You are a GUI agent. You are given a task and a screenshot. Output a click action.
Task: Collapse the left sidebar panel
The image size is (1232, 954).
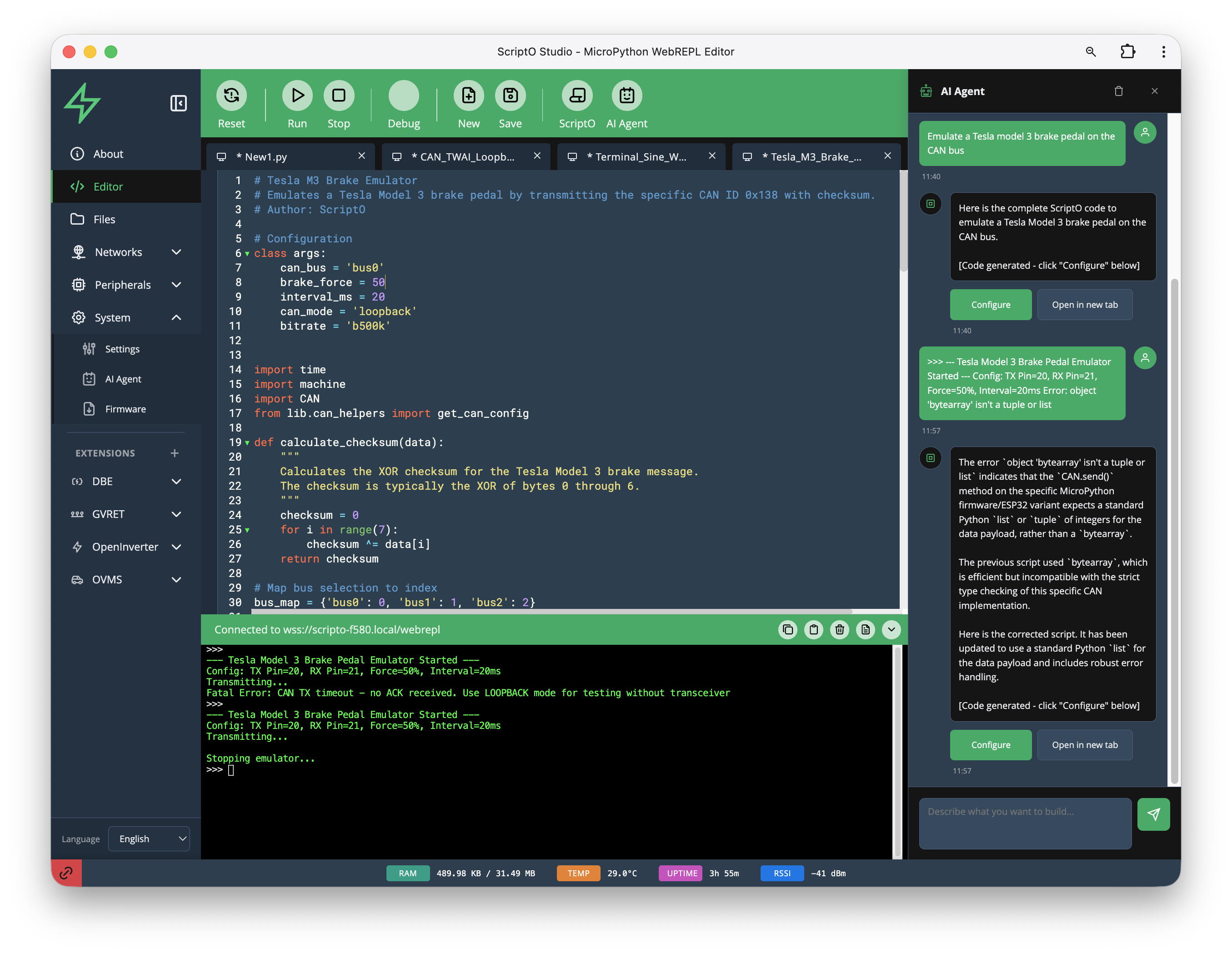[178, 104]
